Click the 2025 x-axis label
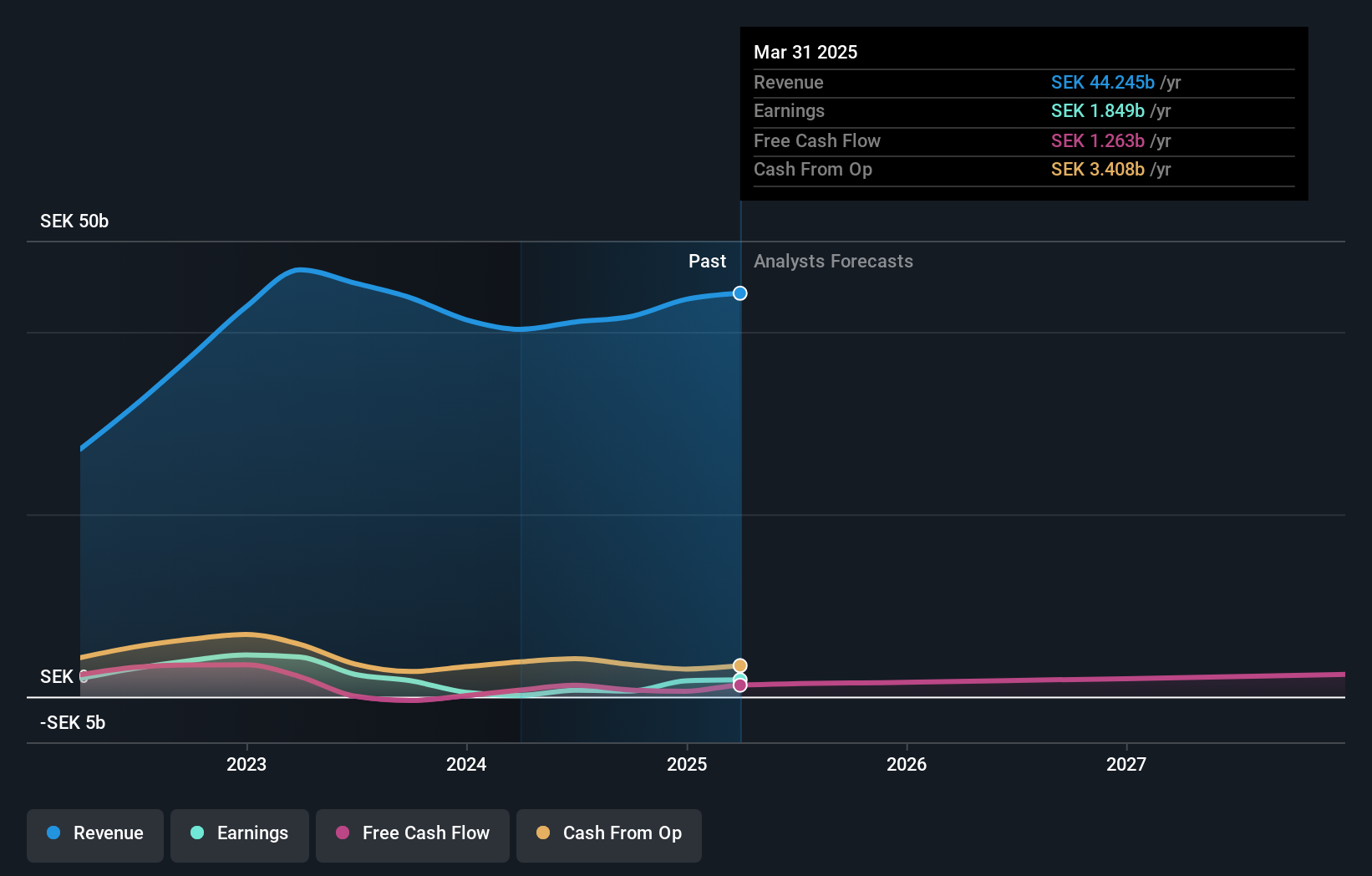This screenshot has height=876, width=1372. 687,764
